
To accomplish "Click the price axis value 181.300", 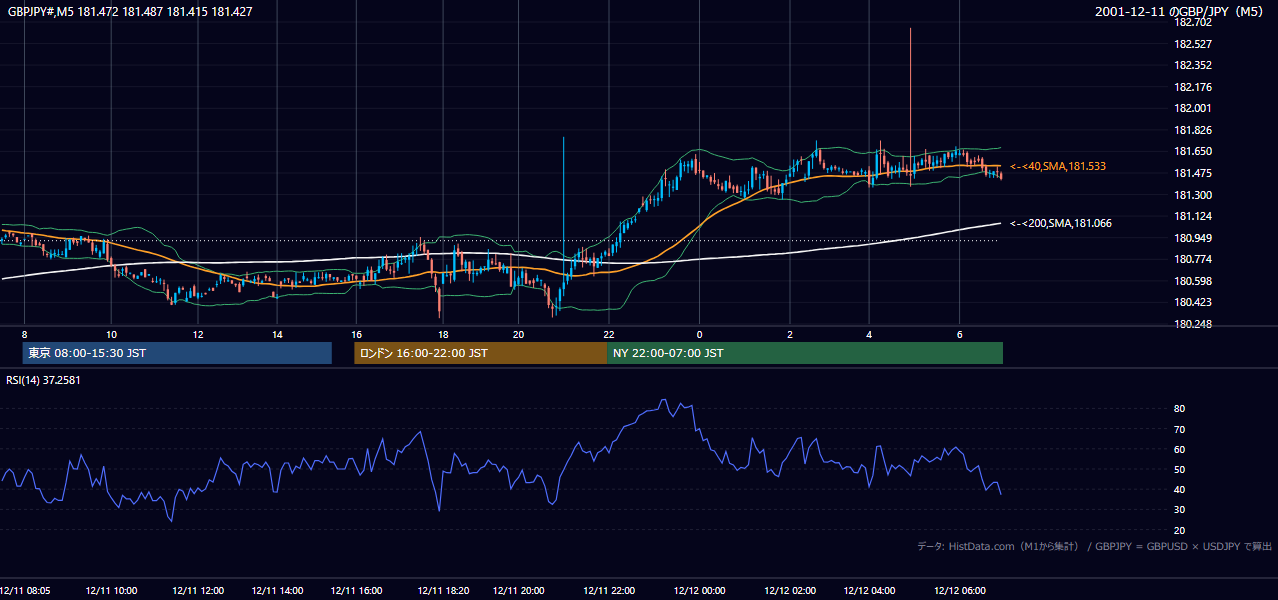I will coord(1193,195).
